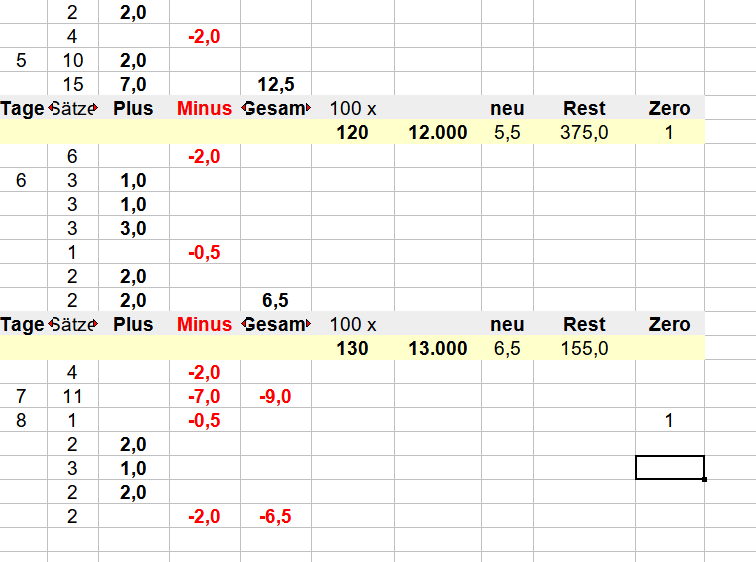Select the Minus cell showing -7,0

pyautogui.click(x=205, y=396)
